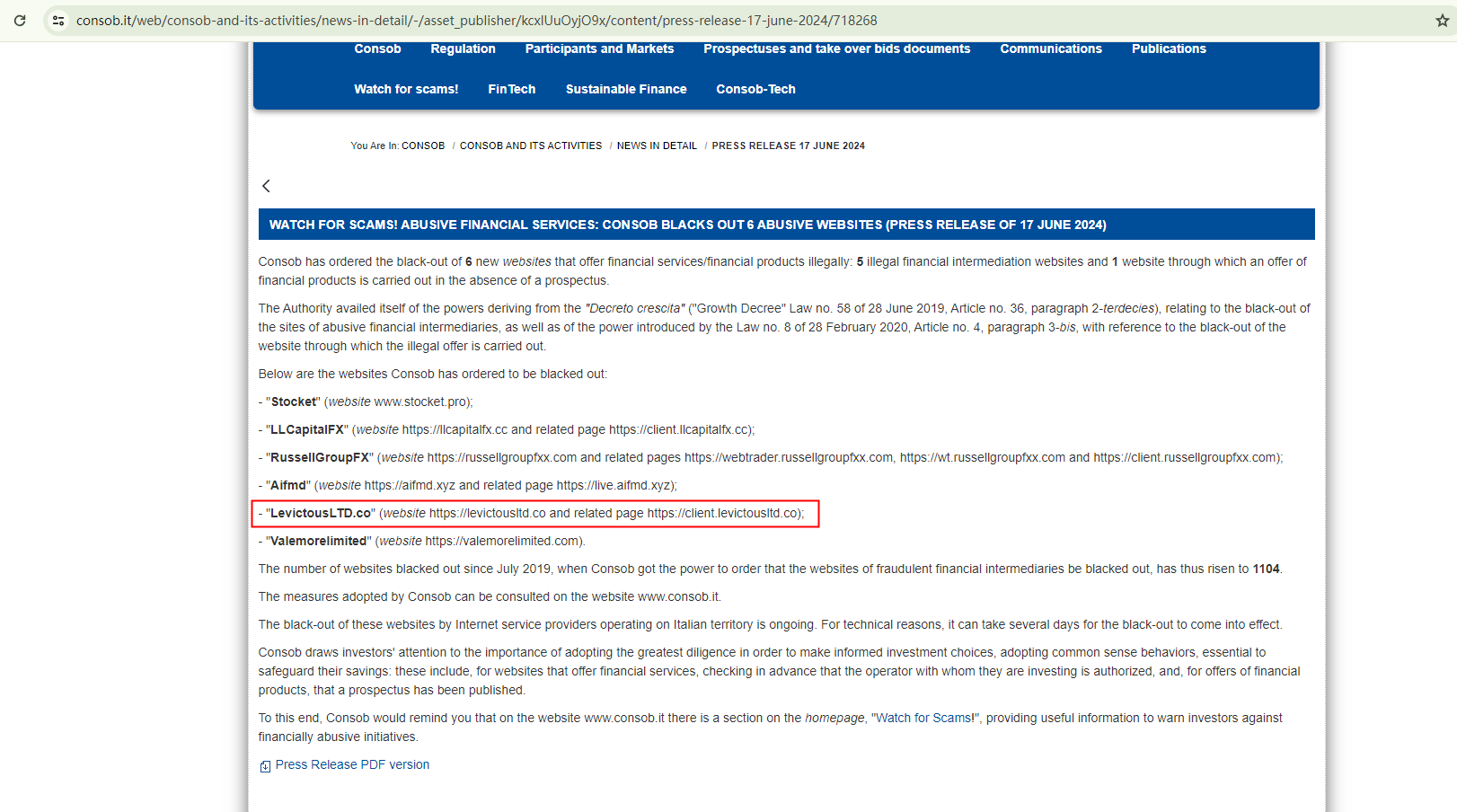The height and width of the screenshot is (812, 1457).
Task: Click the PDF document icon
Action: click(x=265, y=766)
